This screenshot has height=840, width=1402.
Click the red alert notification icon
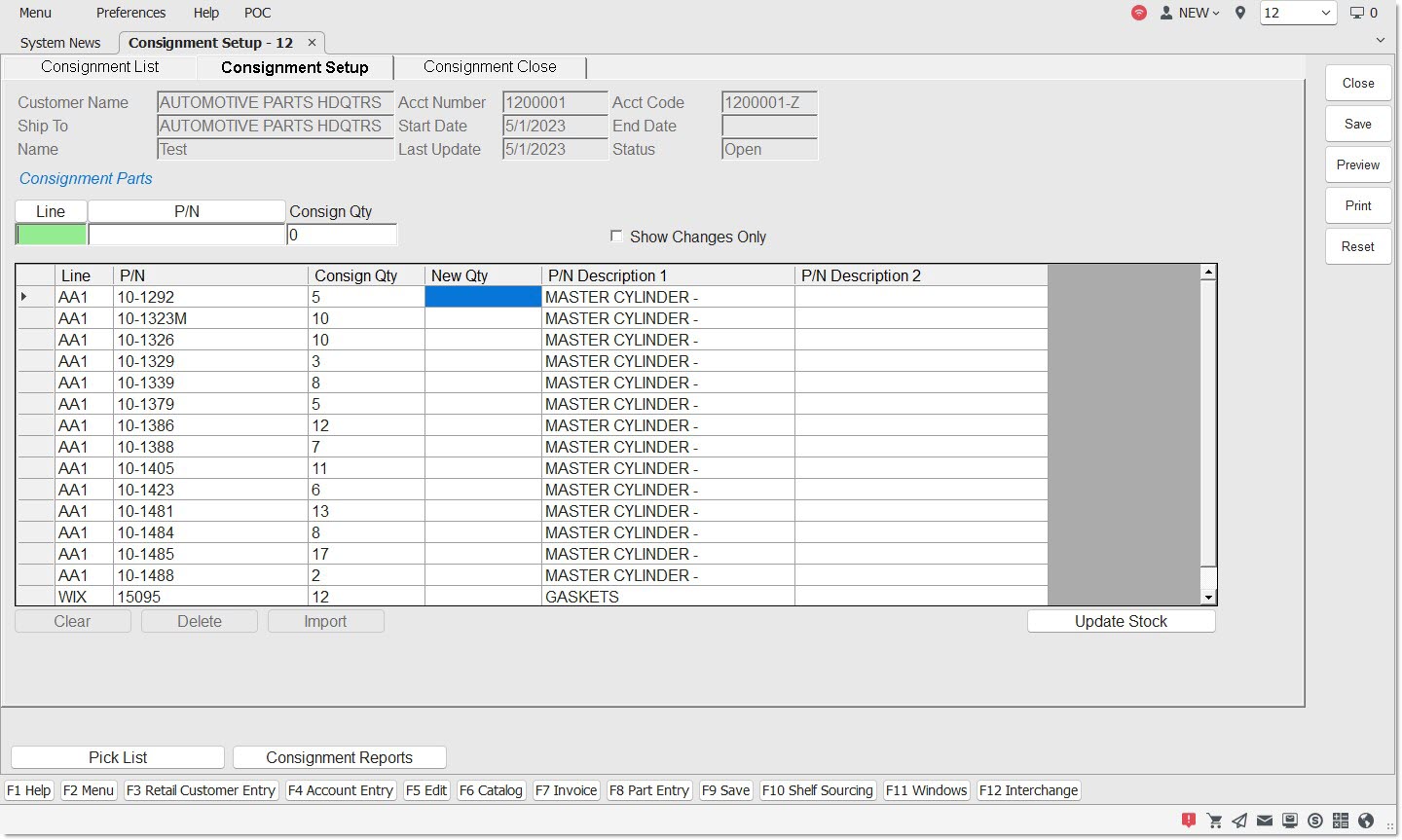click(x=1189, y=821)
